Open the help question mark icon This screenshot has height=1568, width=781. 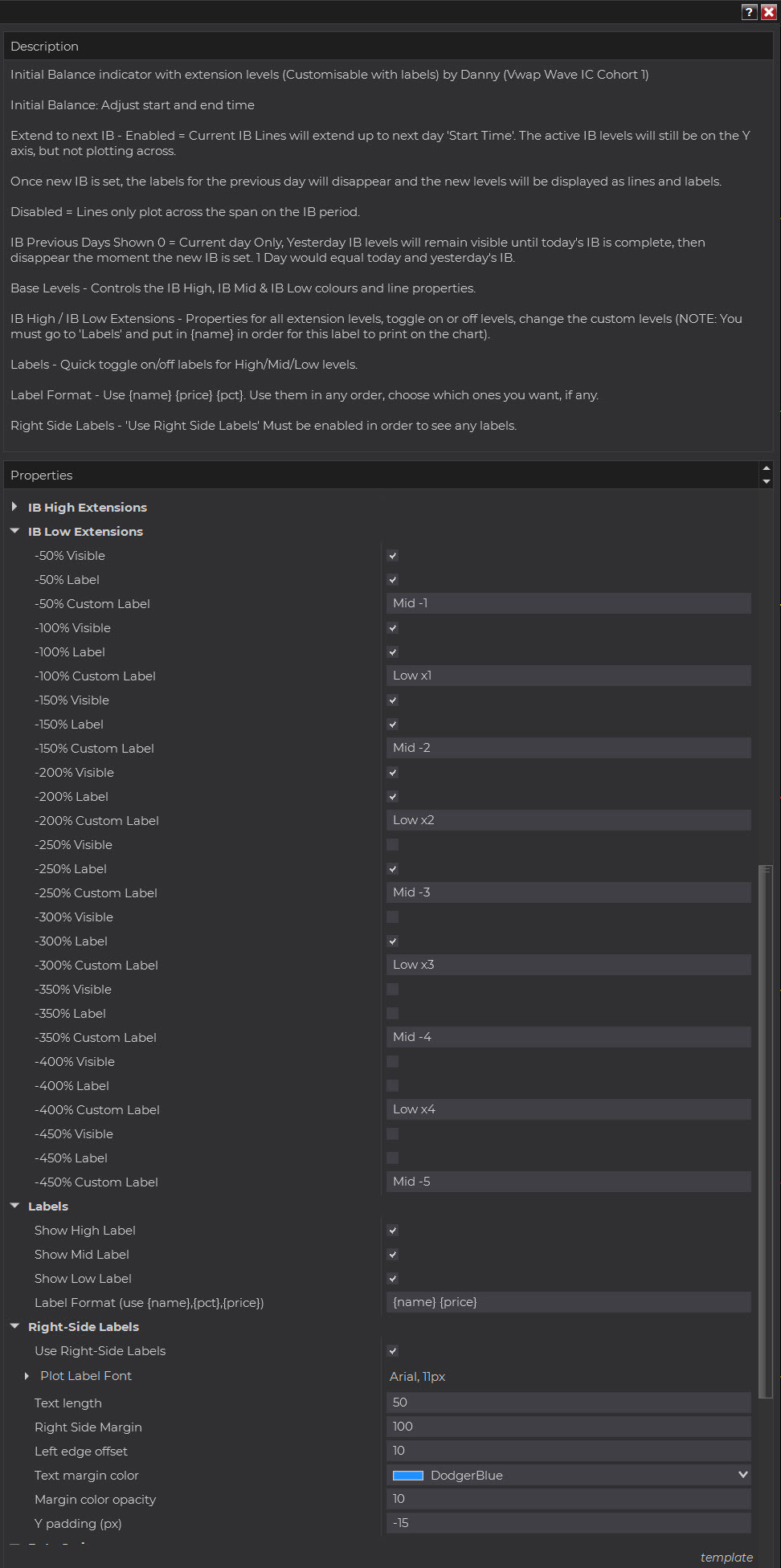tap(749, 12)
